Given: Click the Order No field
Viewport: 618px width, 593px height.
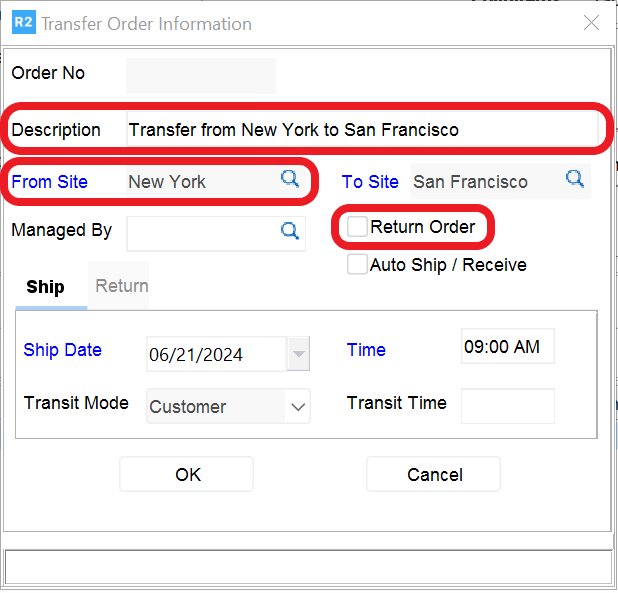Looking at the screenshot, I should 200,75.
